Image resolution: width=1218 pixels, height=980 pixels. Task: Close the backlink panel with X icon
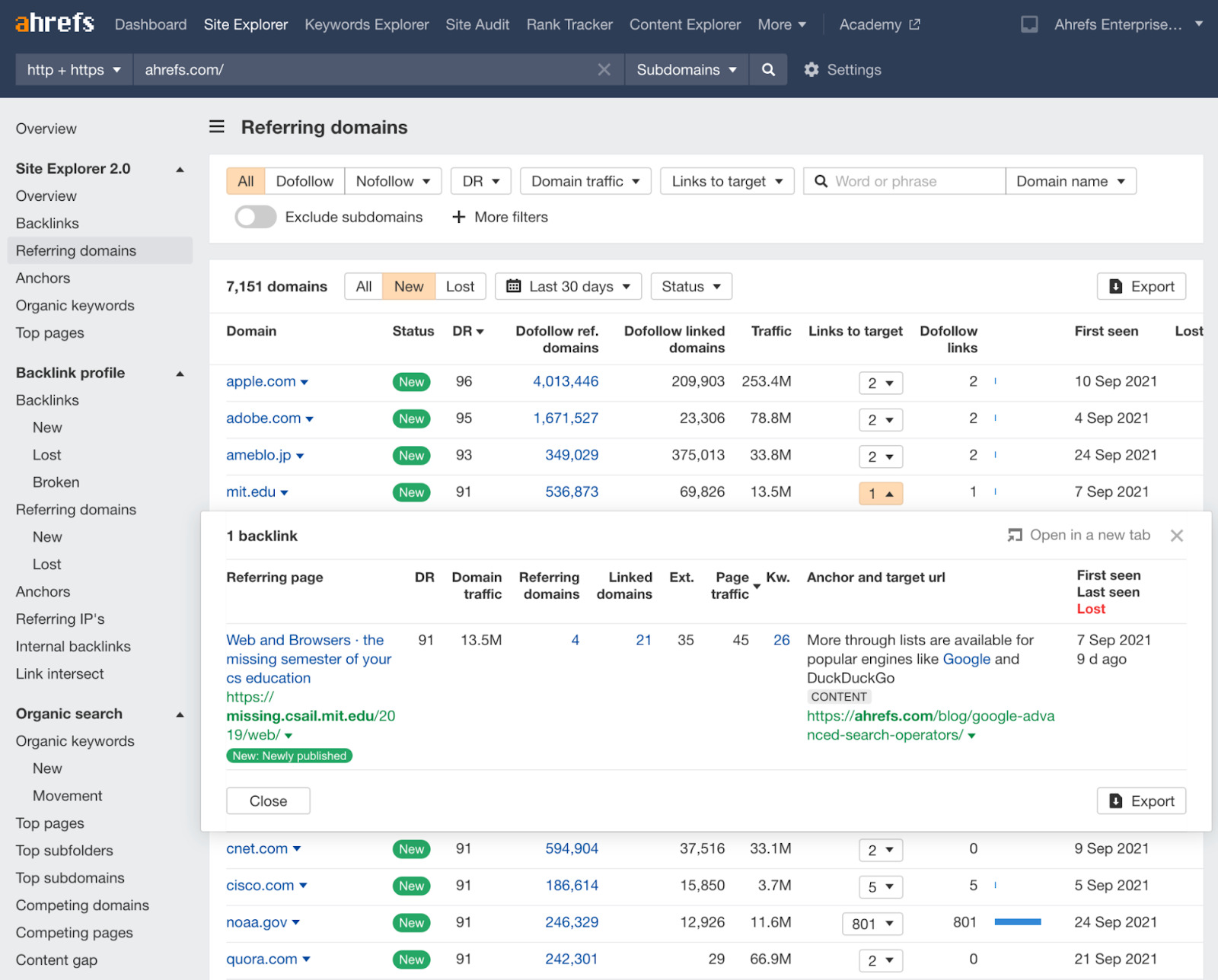pos(1177,536)
